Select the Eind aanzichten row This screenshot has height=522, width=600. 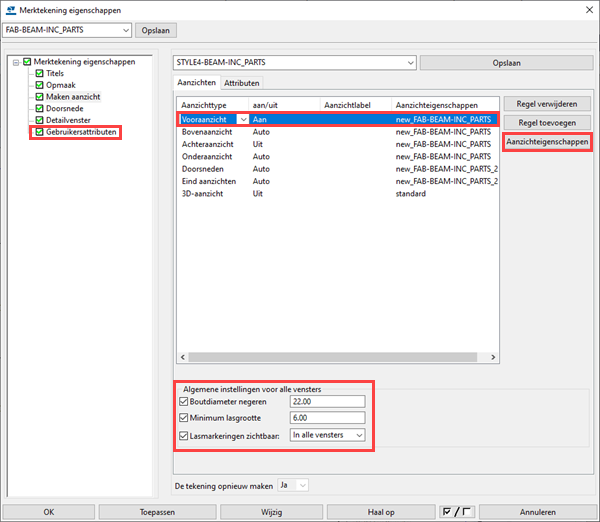point(338,181)
